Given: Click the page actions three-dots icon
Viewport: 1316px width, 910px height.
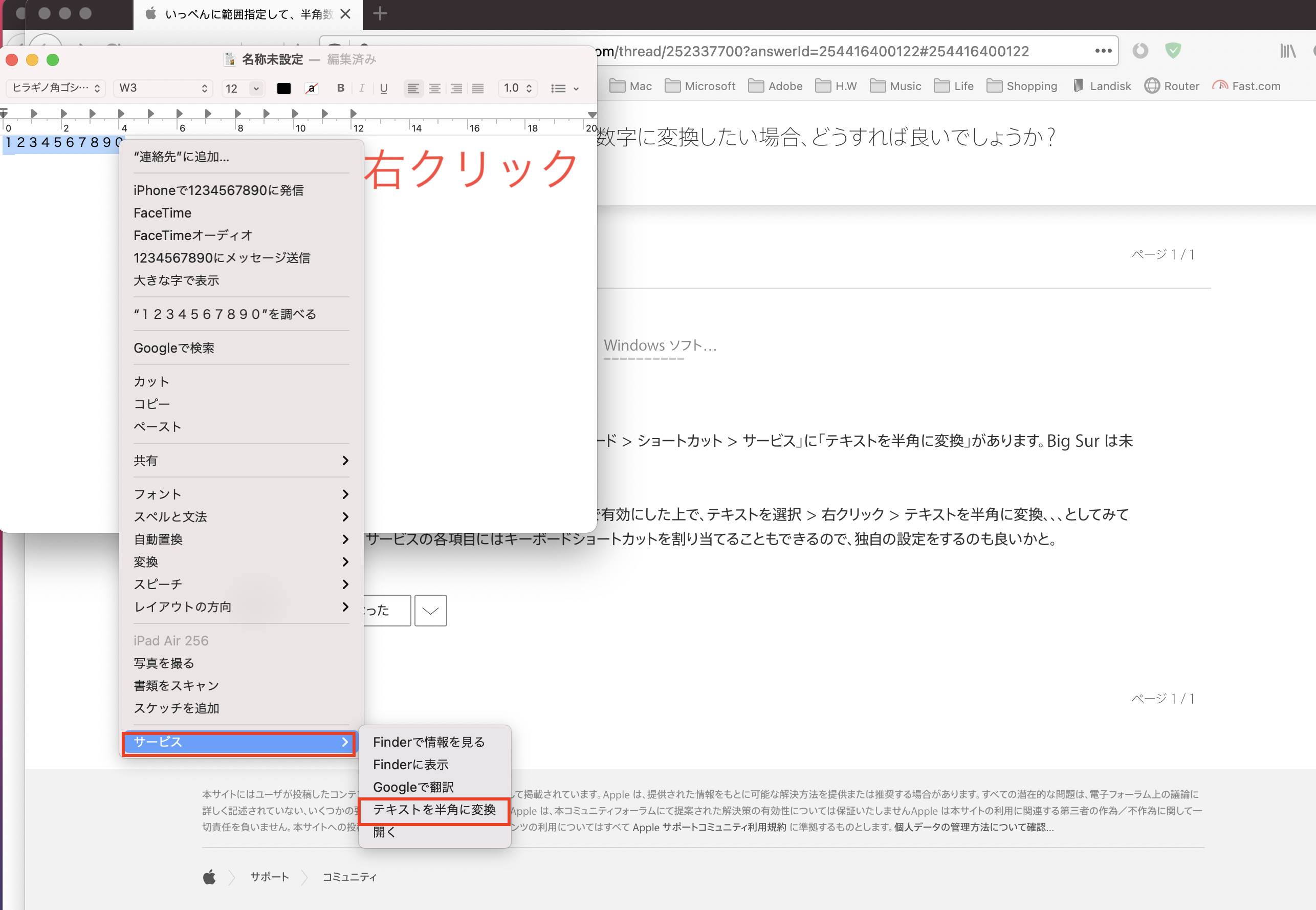Looking at the screenshot, I should [x=1103, y=51].
